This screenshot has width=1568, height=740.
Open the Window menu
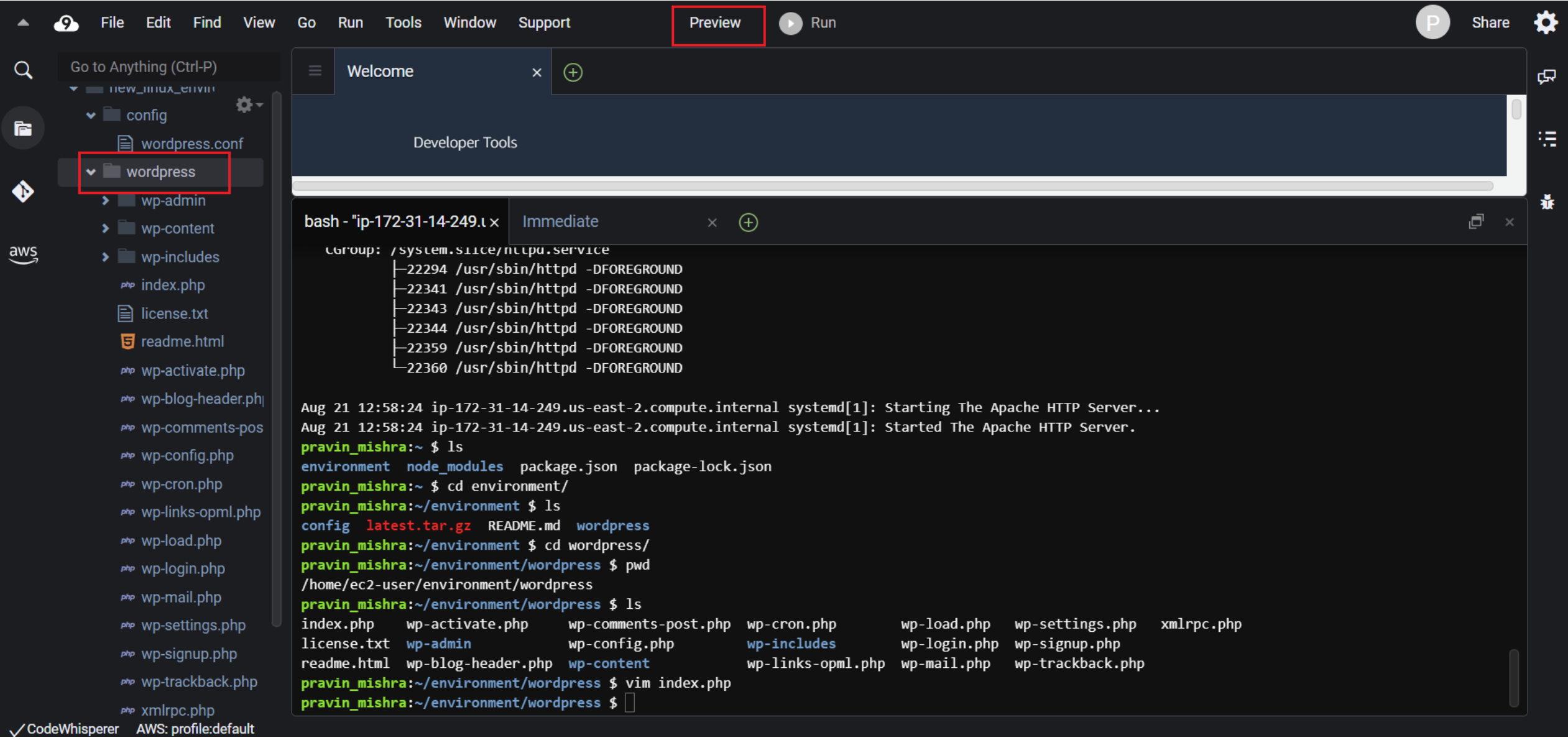pyautogui.click(x=470, y=22)
